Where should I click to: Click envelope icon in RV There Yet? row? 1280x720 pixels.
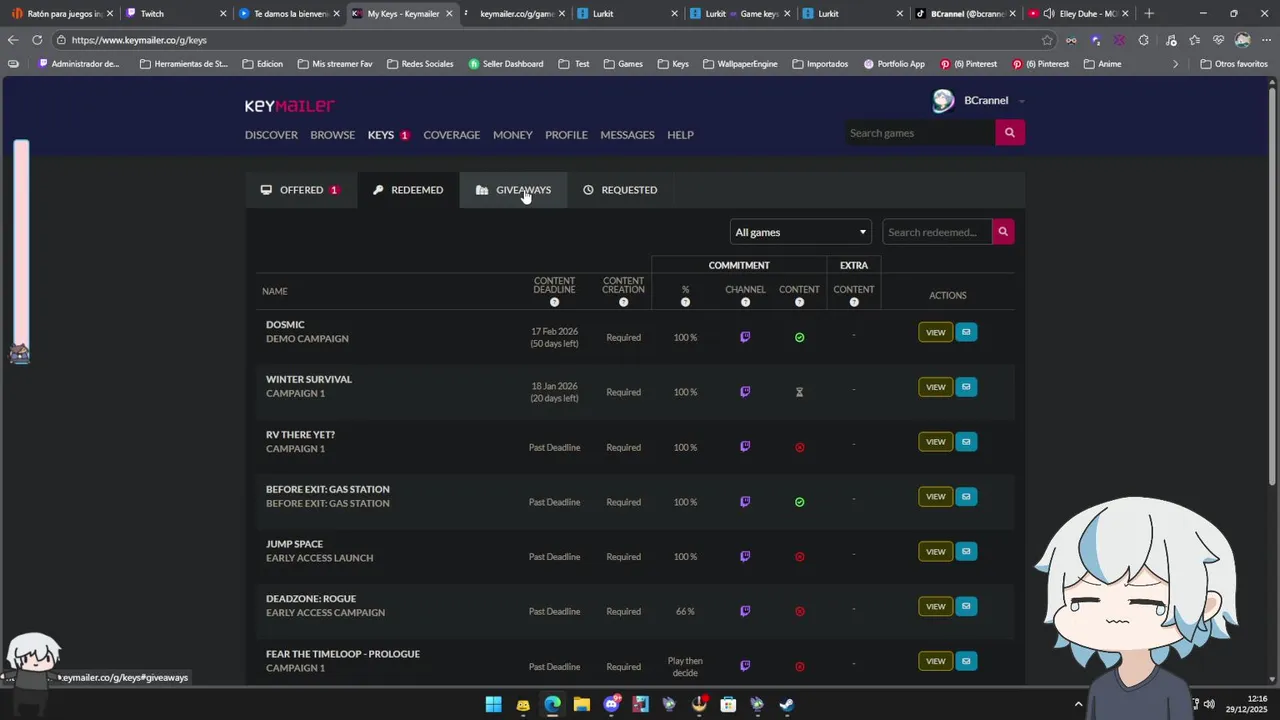coord(966,441)
